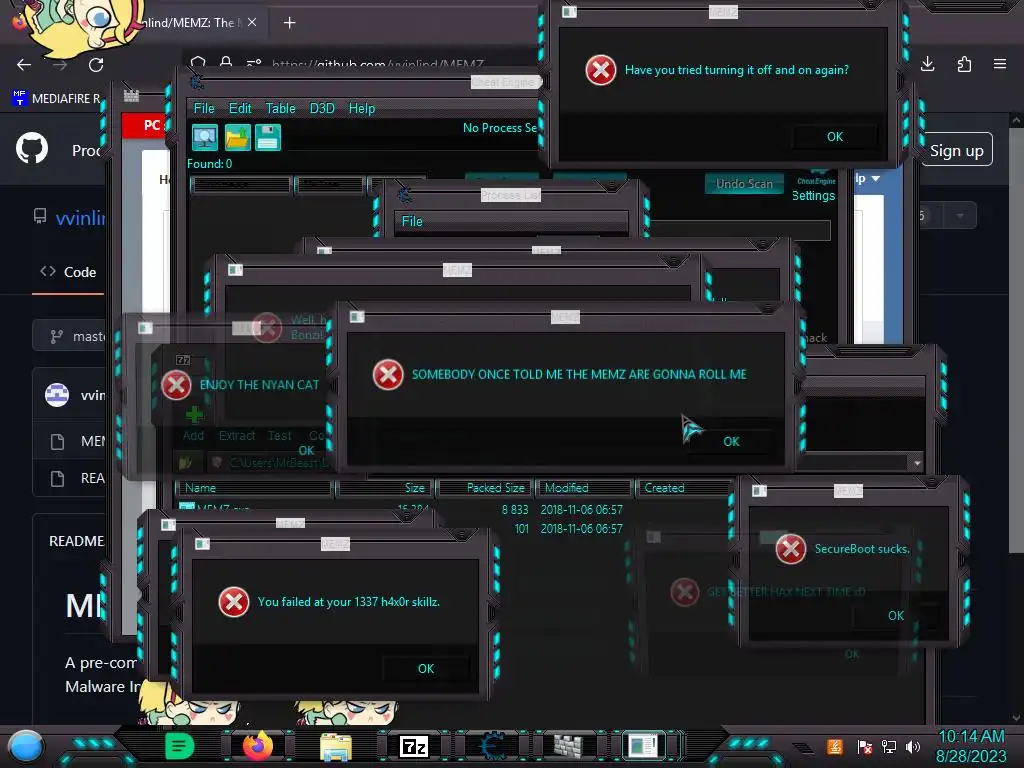Click the green plus Add icon in 7-Zip
This screenshot has width=1024, height=768.
194,415
